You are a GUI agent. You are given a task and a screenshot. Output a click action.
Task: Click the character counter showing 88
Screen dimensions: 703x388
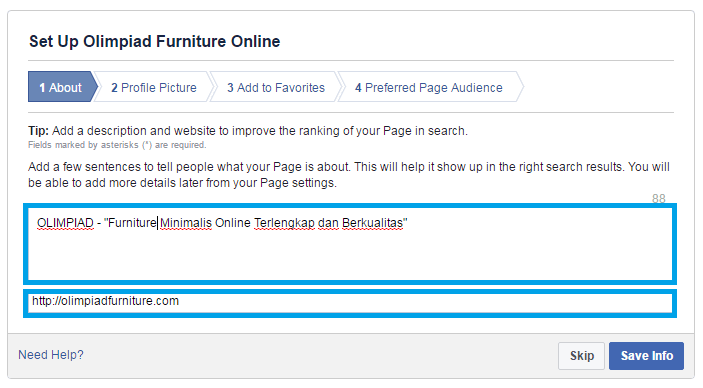659,198
